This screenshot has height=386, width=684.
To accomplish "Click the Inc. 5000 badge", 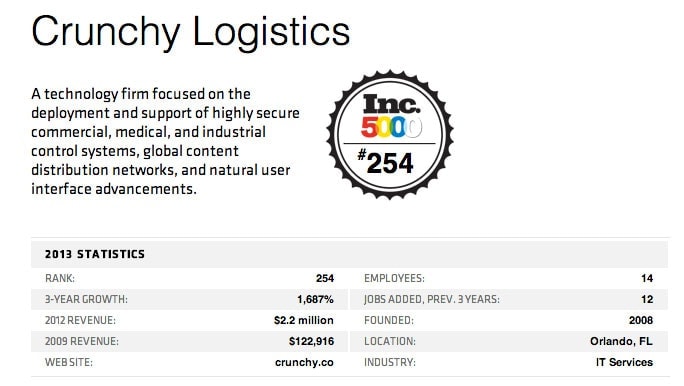I will click(x=390, y=134).
